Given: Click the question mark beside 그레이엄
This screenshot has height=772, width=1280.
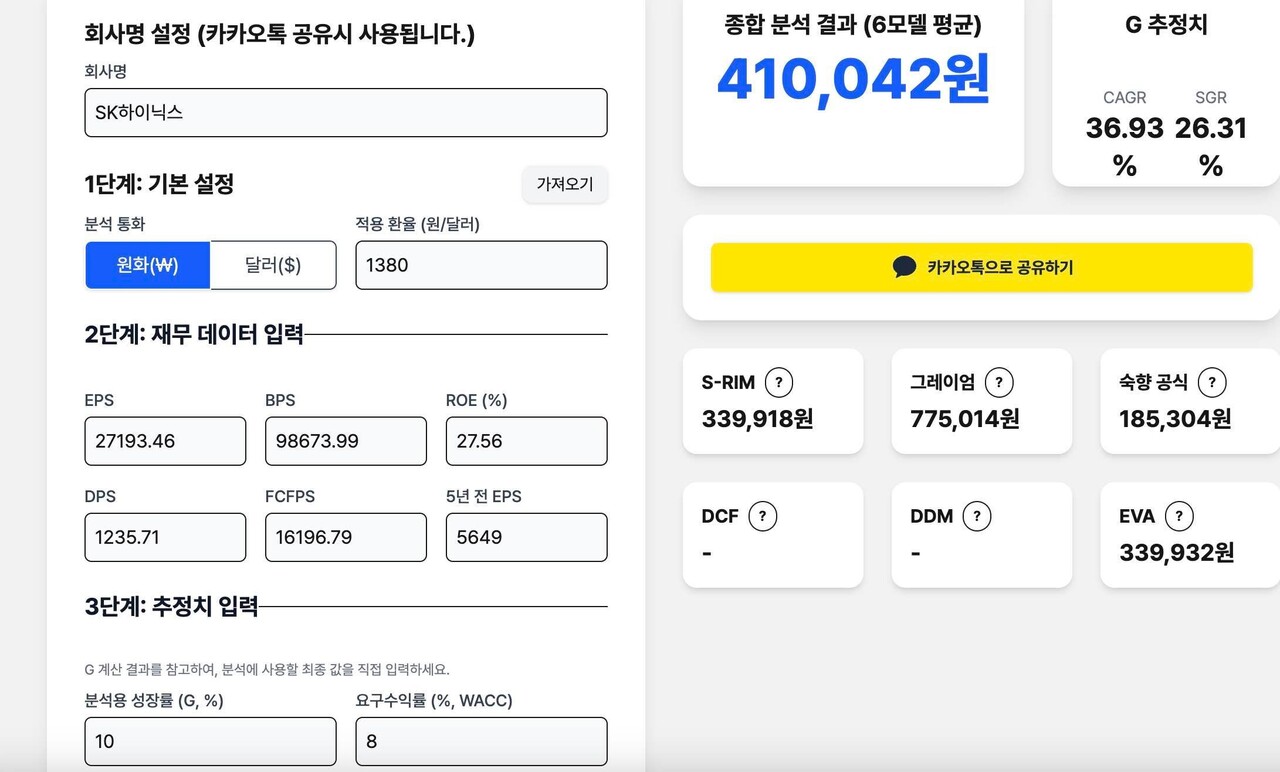Looking at the screenshot, I should tap(1000, 382).
